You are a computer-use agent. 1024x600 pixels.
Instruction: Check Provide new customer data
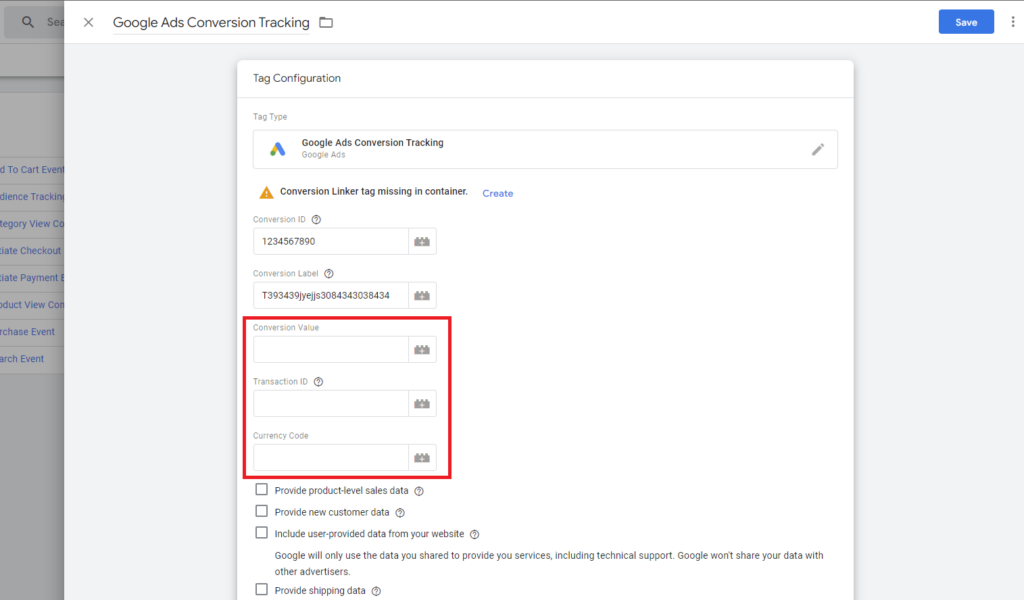261,512
